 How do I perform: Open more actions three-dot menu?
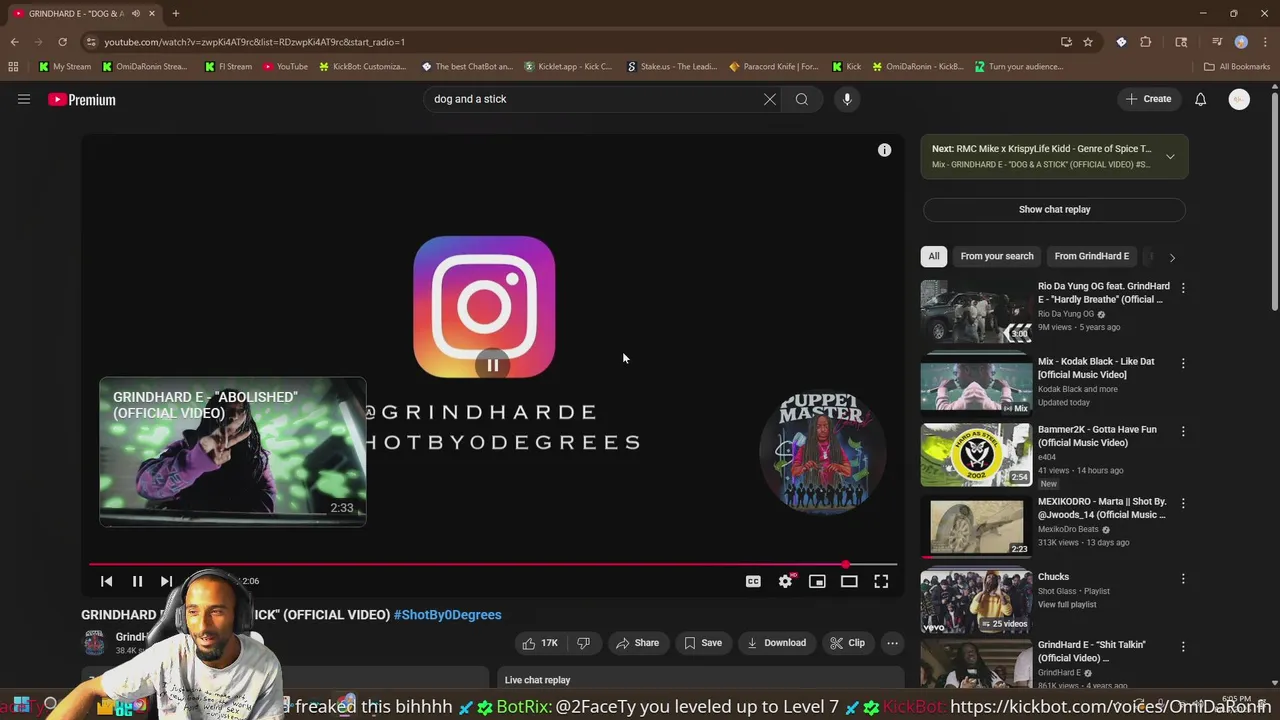coord(893,643)
